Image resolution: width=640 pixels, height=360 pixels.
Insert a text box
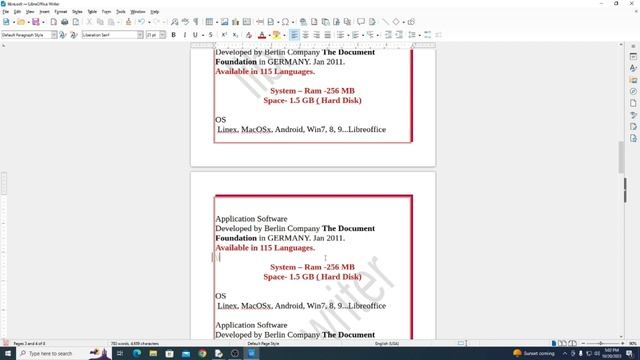[247, 22]
